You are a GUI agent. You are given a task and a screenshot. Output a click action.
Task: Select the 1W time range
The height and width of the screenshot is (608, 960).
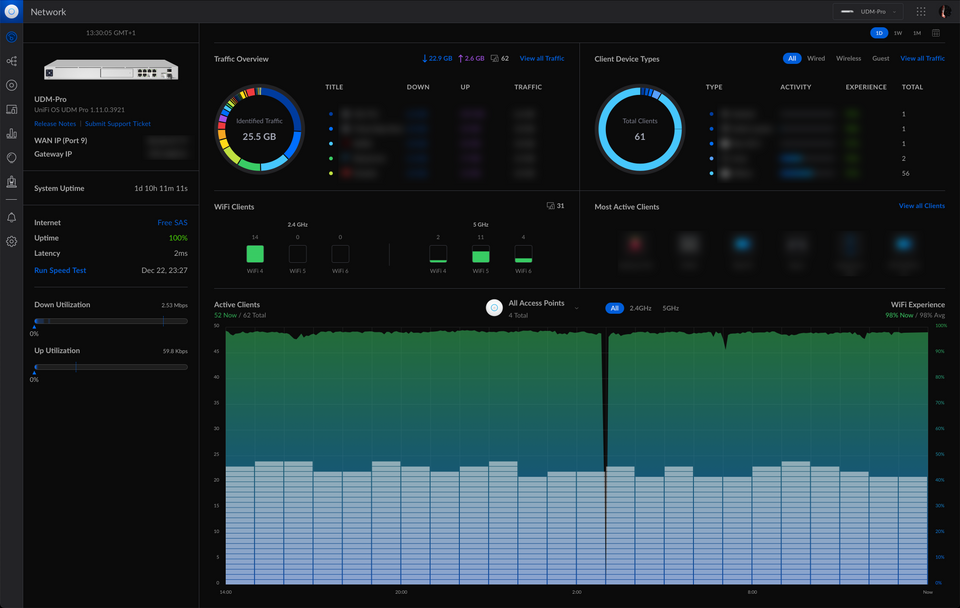[897, 33]
